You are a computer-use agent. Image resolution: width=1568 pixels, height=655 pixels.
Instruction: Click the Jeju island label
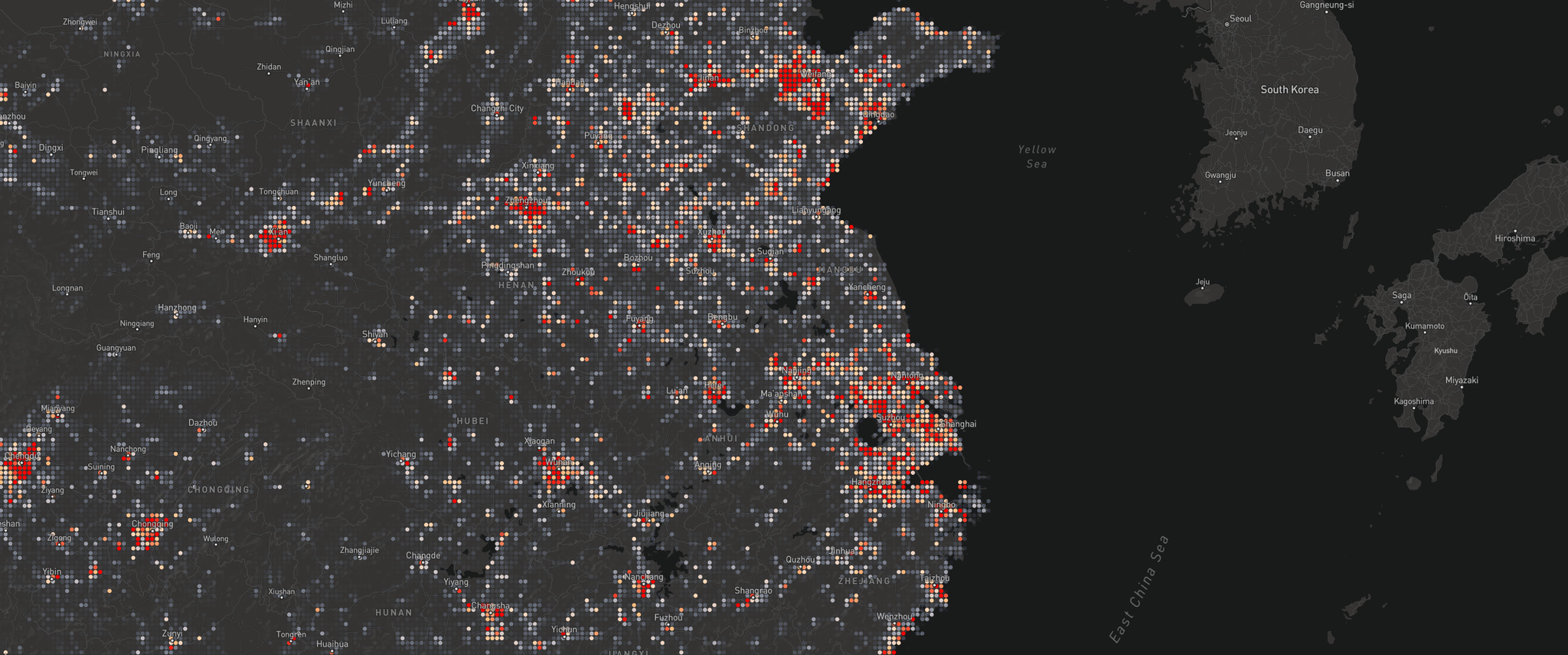click(1203, 282)
